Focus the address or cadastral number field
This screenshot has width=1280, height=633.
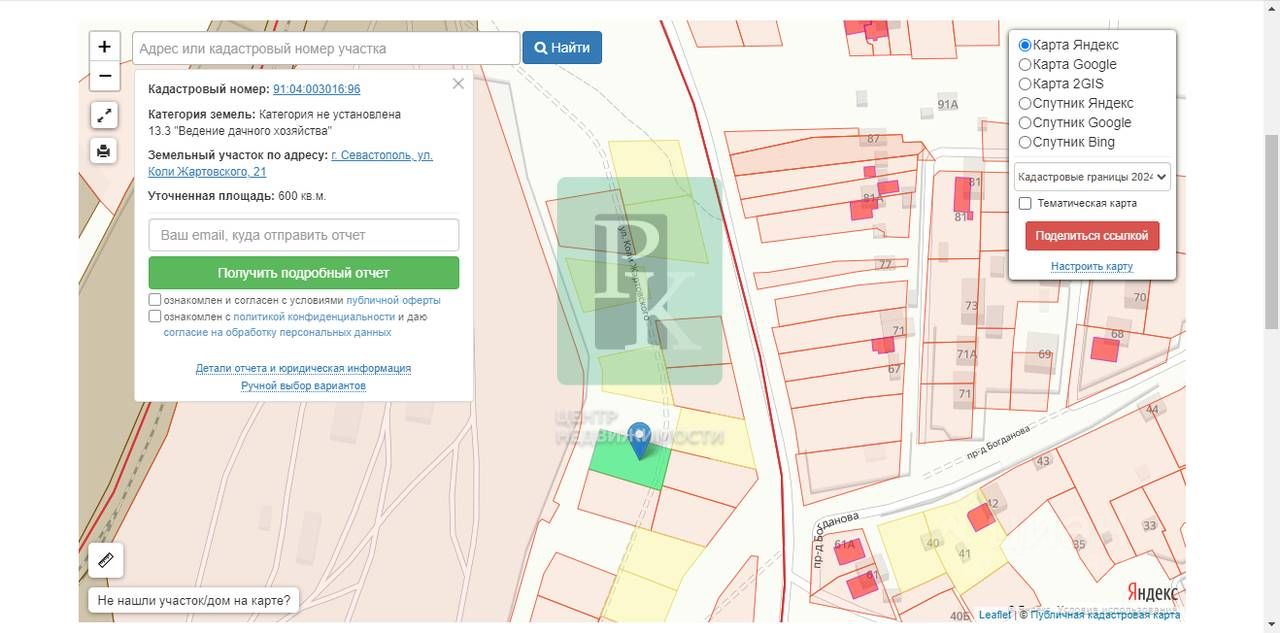[x=326, y=48]
